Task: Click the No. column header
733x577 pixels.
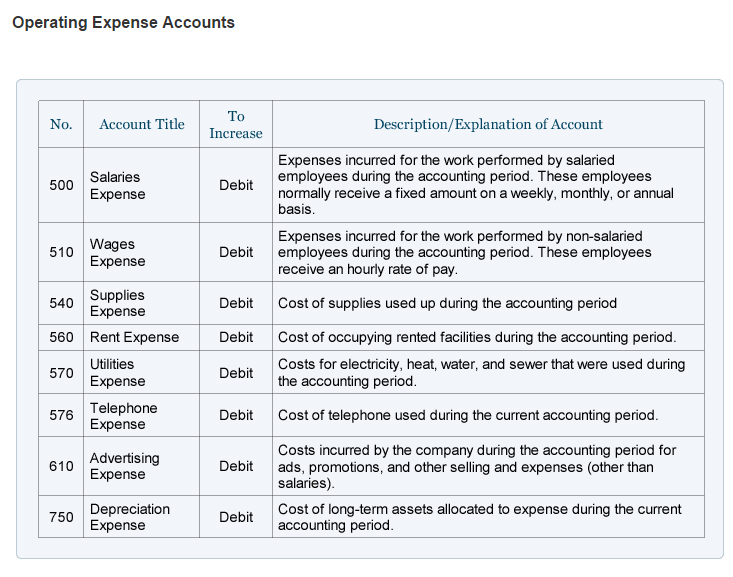Action: pyautogui.click(x=61, y=124)
